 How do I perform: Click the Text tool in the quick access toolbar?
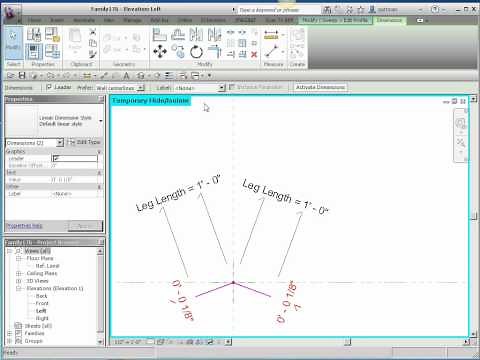coord(126,76)
